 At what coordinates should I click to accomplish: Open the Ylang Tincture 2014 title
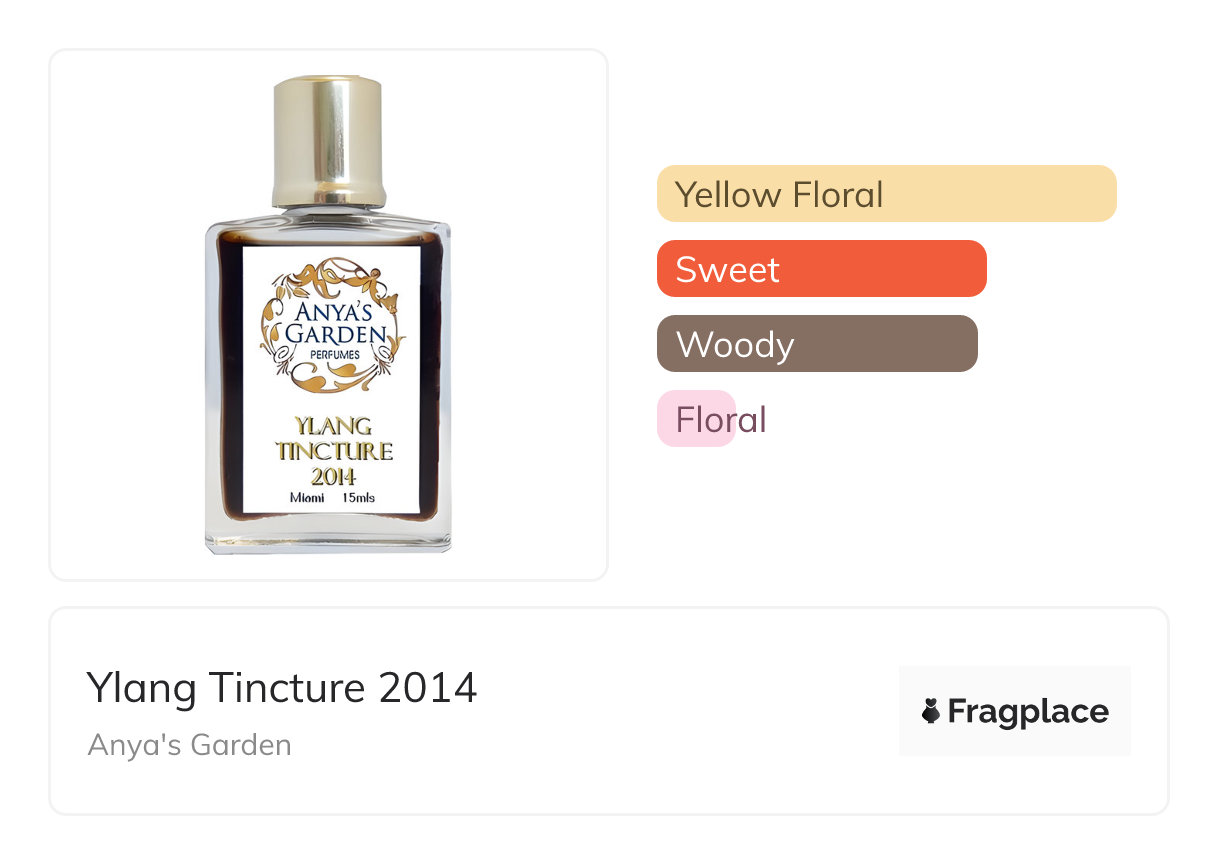tap(282, 688)
